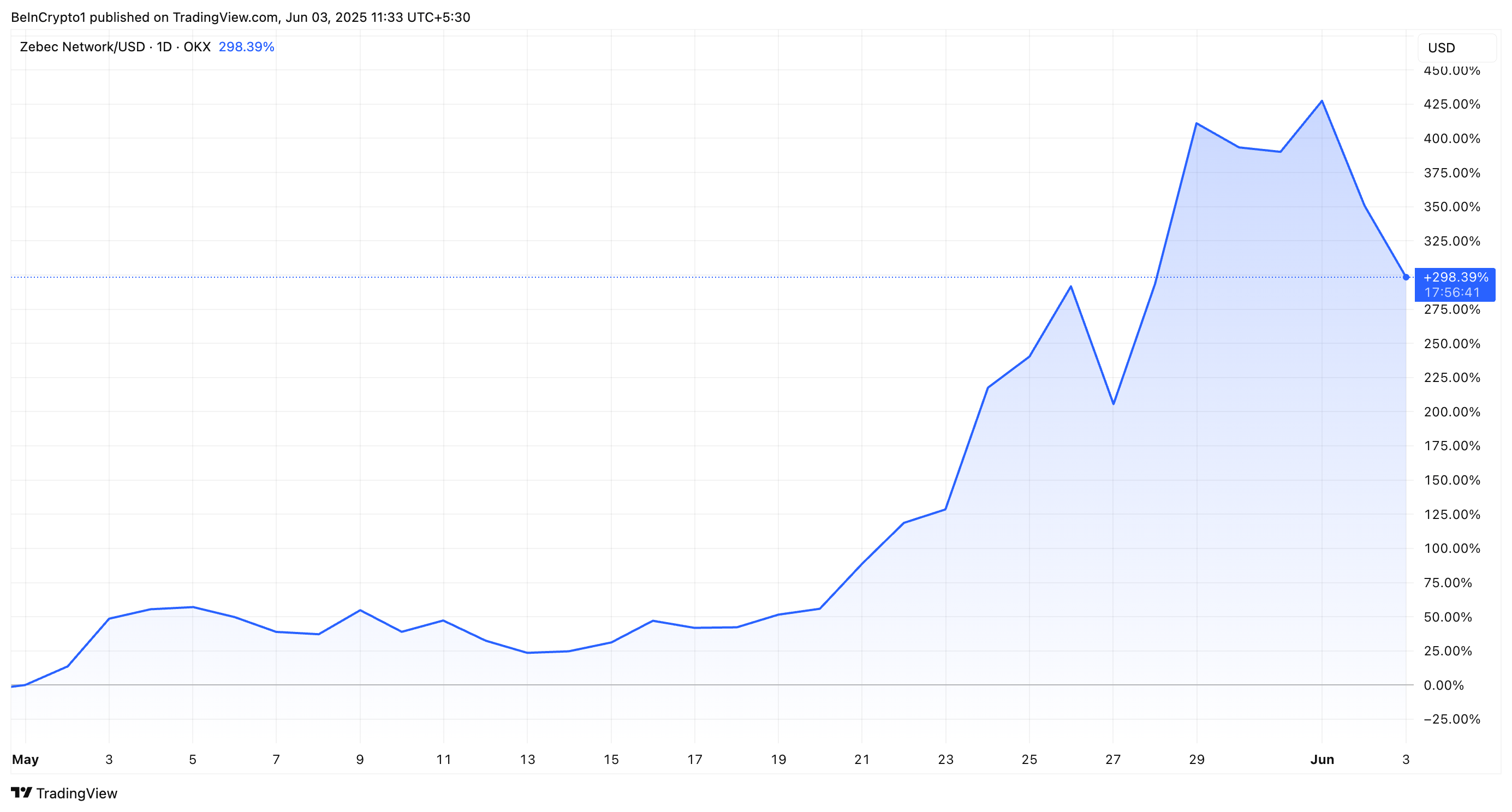This screenshot has height=812, width=1512.
Task: Click the last data point dot
Action: 1405,277
